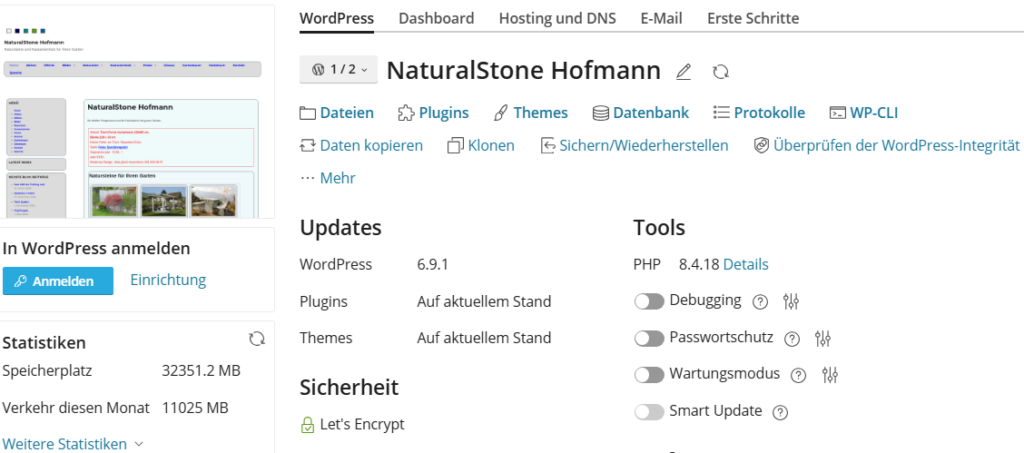
Task: Open the Hosting und DNS tab
Action: coord(557,18)
